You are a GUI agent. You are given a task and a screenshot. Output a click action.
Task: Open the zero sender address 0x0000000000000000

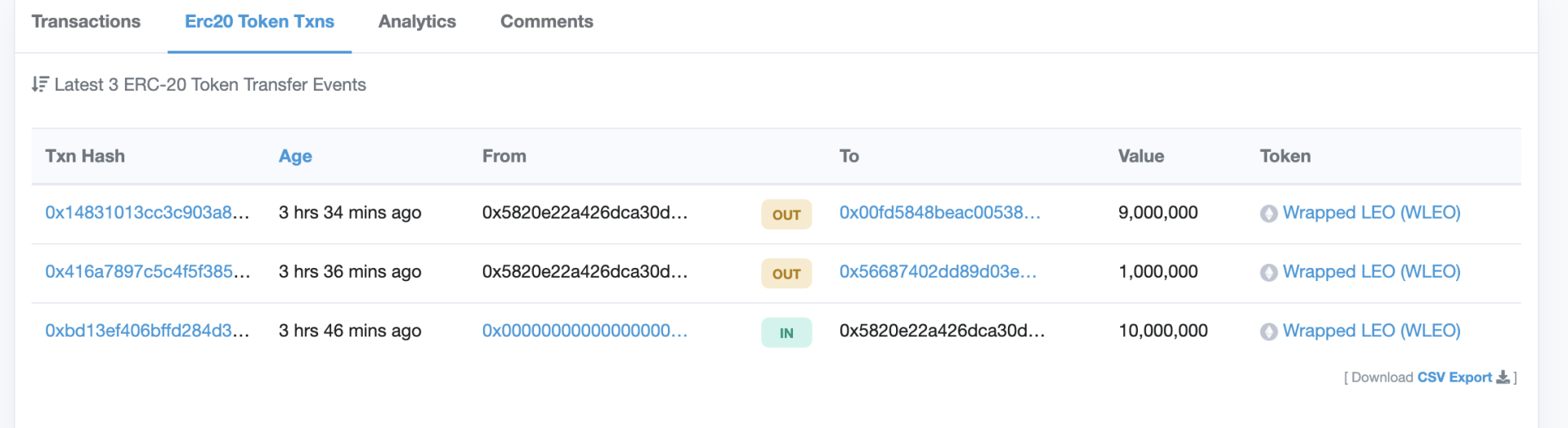585,330
